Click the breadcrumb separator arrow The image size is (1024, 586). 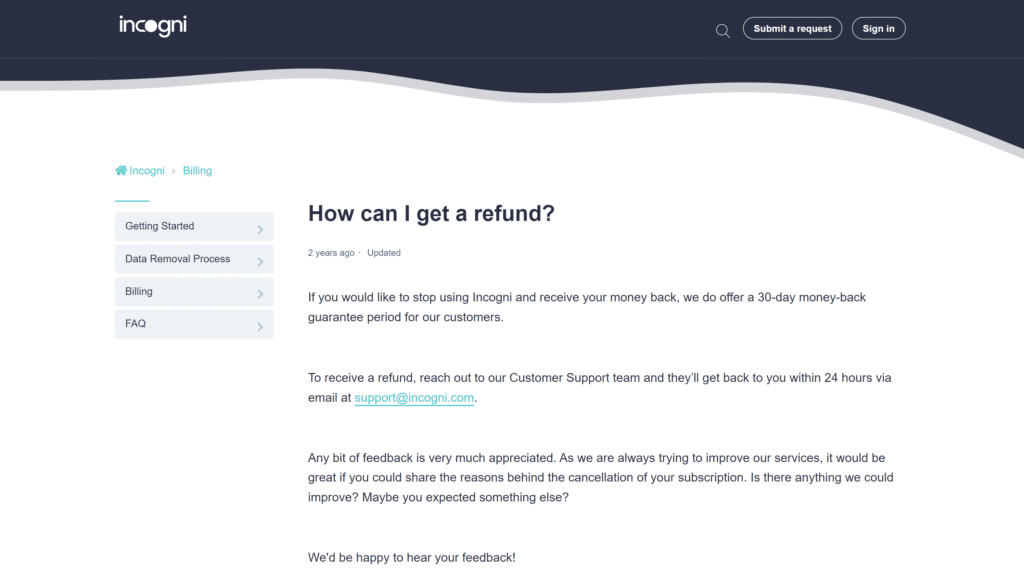174,171
